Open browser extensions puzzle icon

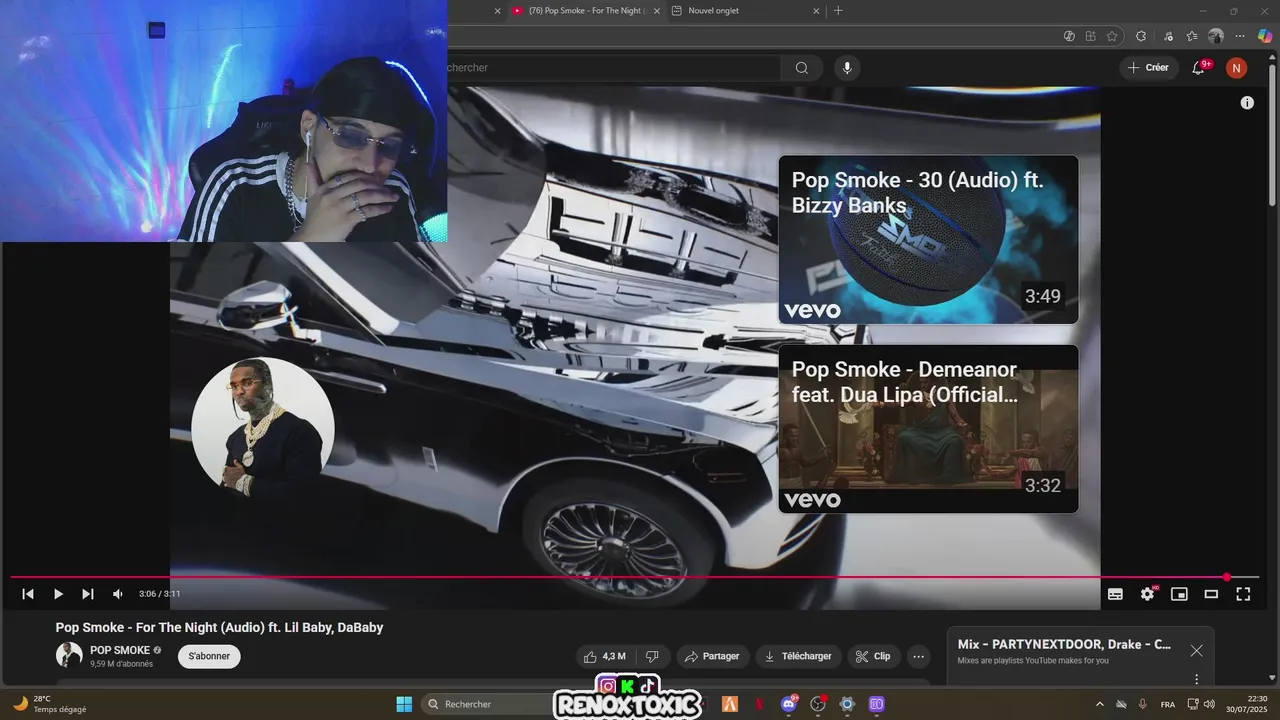[x=1141, y=36]
